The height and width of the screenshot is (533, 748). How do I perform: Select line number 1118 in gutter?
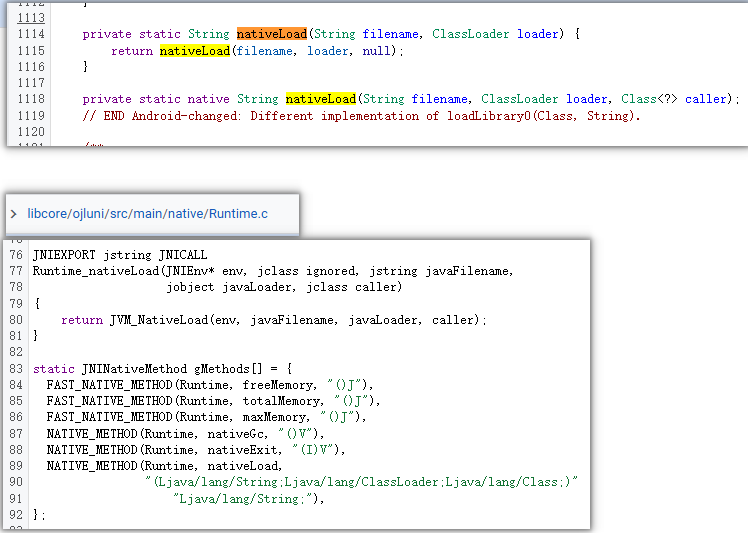tap(31, 99)
